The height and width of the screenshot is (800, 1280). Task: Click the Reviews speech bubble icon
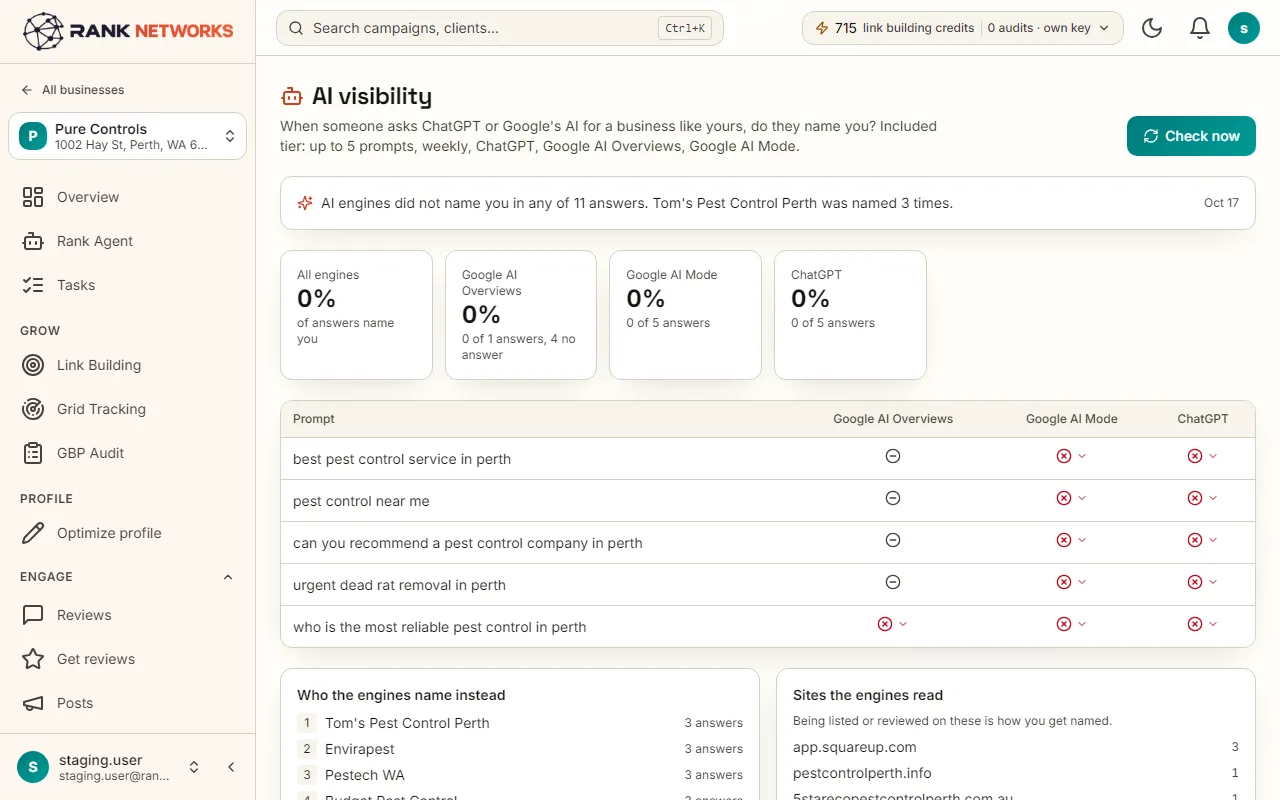33,615
